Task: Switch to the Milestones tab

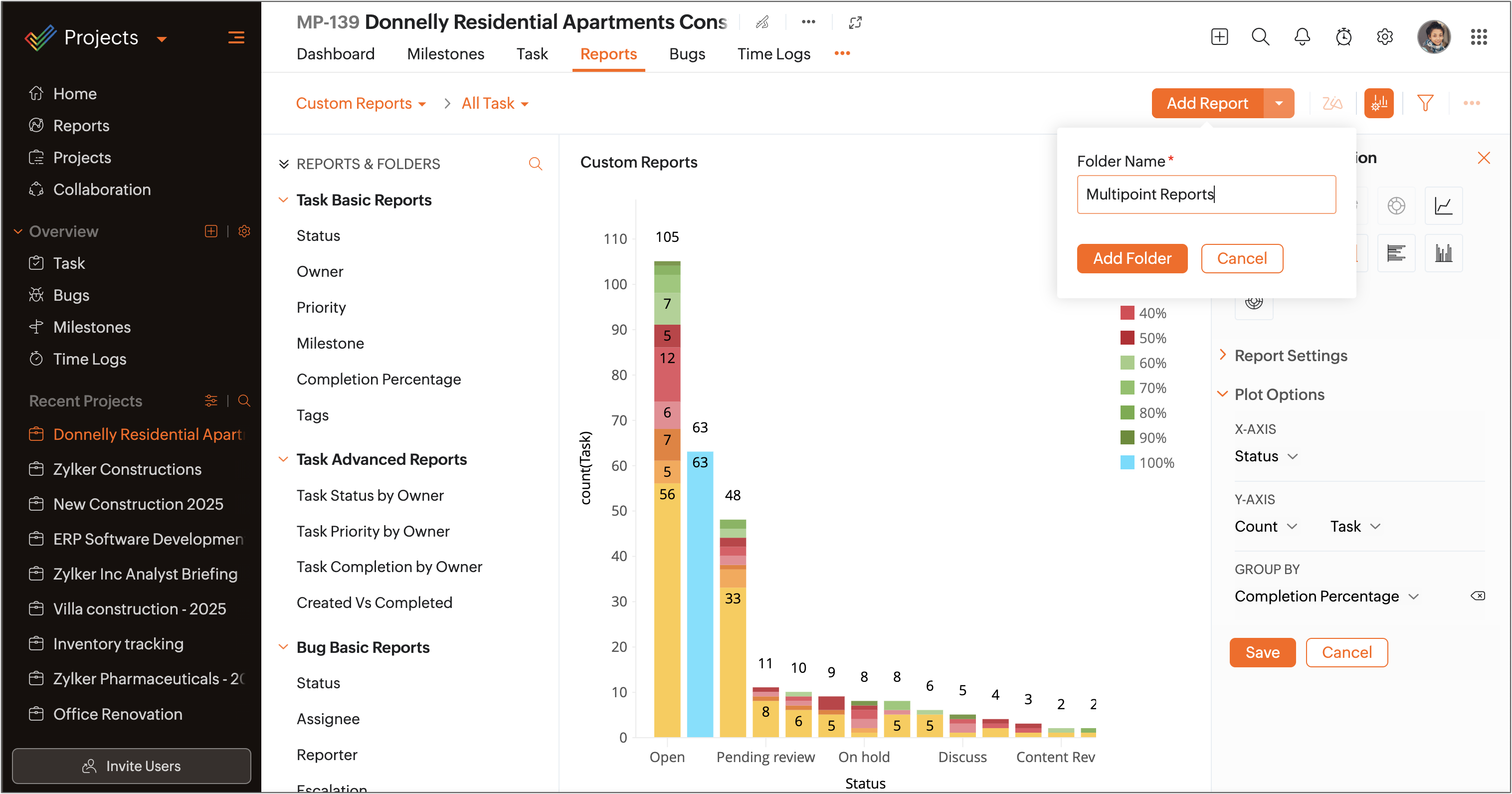Action: coord(445,54)
